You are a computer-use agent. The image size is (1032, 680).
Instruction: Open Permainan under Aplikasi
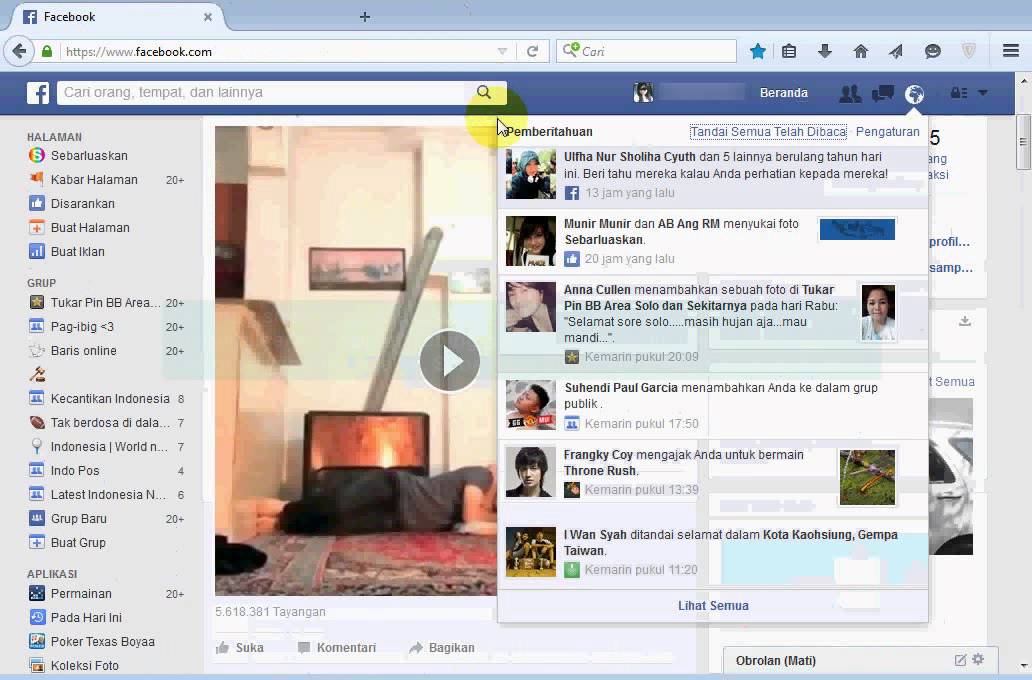81,594
